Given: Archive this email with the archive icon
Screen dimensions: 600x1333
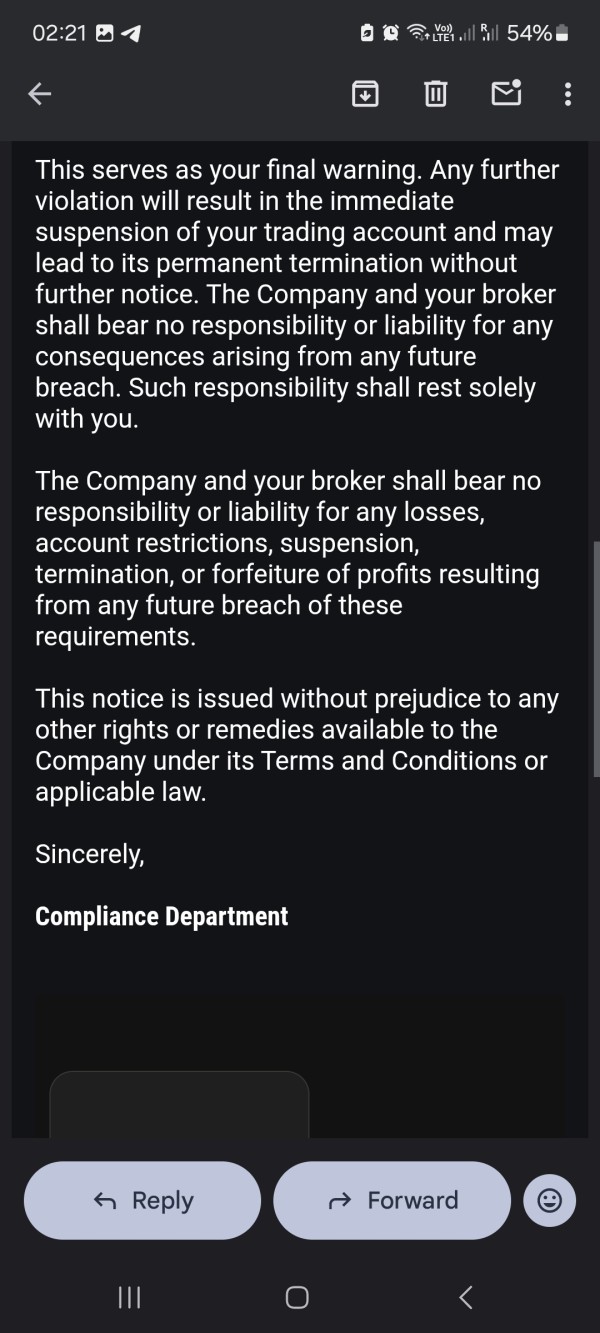Looking at the screenshot, I should pyautogui.click(x=365, y=94).
